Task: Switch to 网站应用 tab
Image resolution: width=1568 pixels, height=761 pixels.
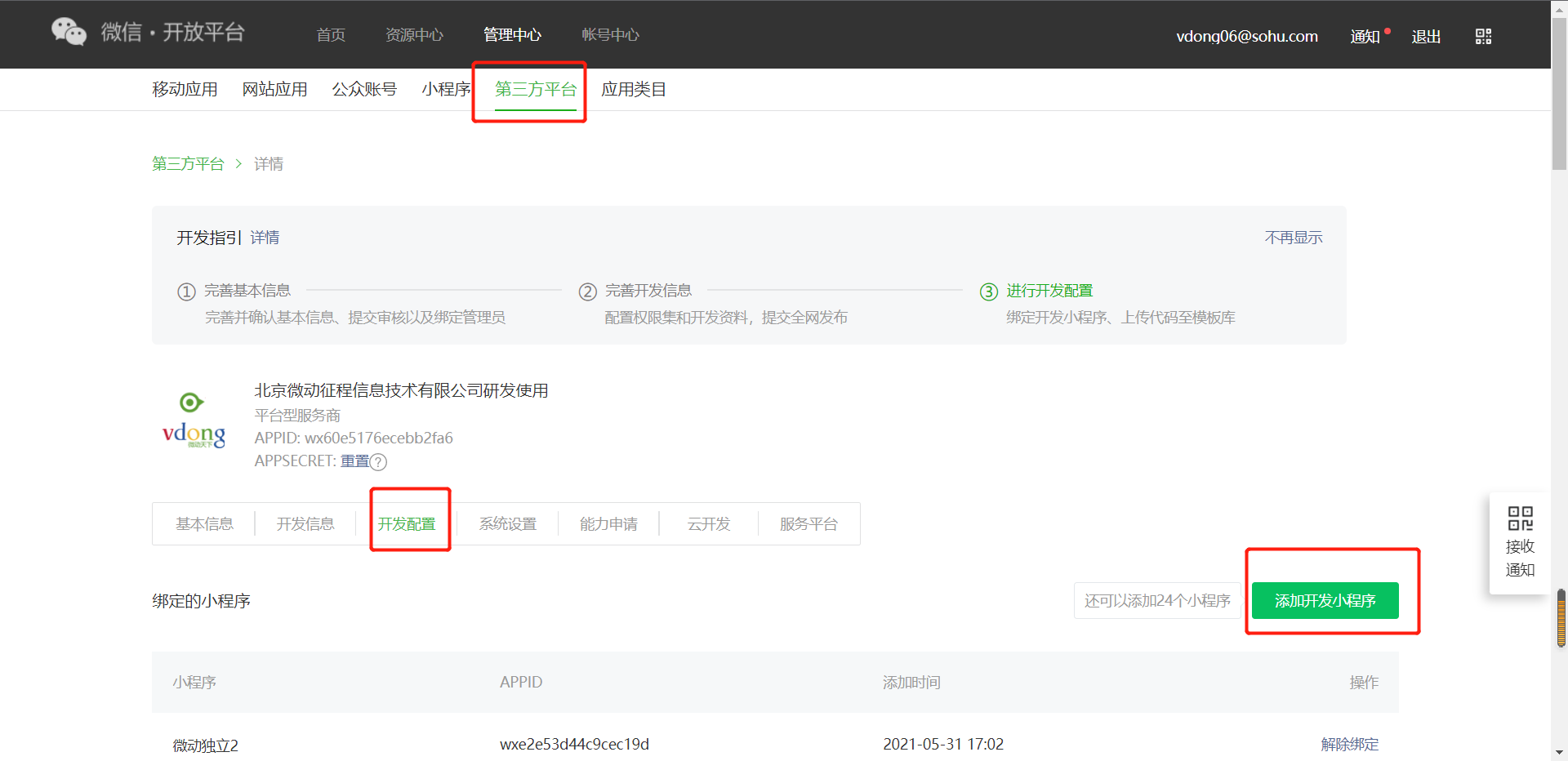Action: click(274, 89)
